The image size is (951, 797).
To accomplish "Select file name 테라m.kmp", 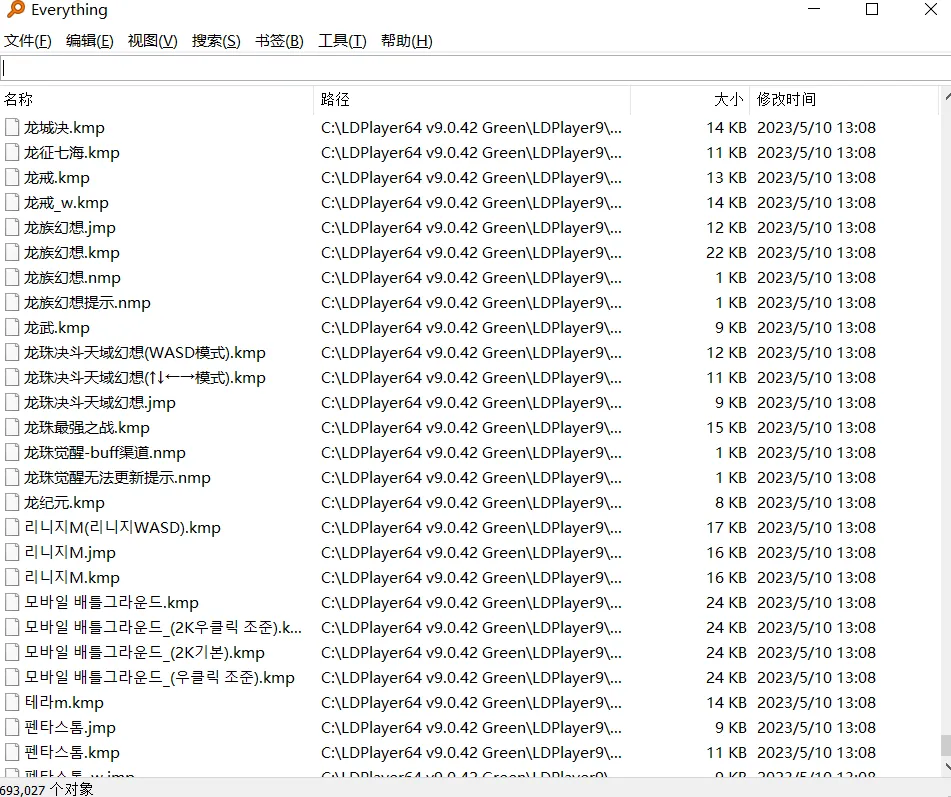I will click(x=64, y=702).
